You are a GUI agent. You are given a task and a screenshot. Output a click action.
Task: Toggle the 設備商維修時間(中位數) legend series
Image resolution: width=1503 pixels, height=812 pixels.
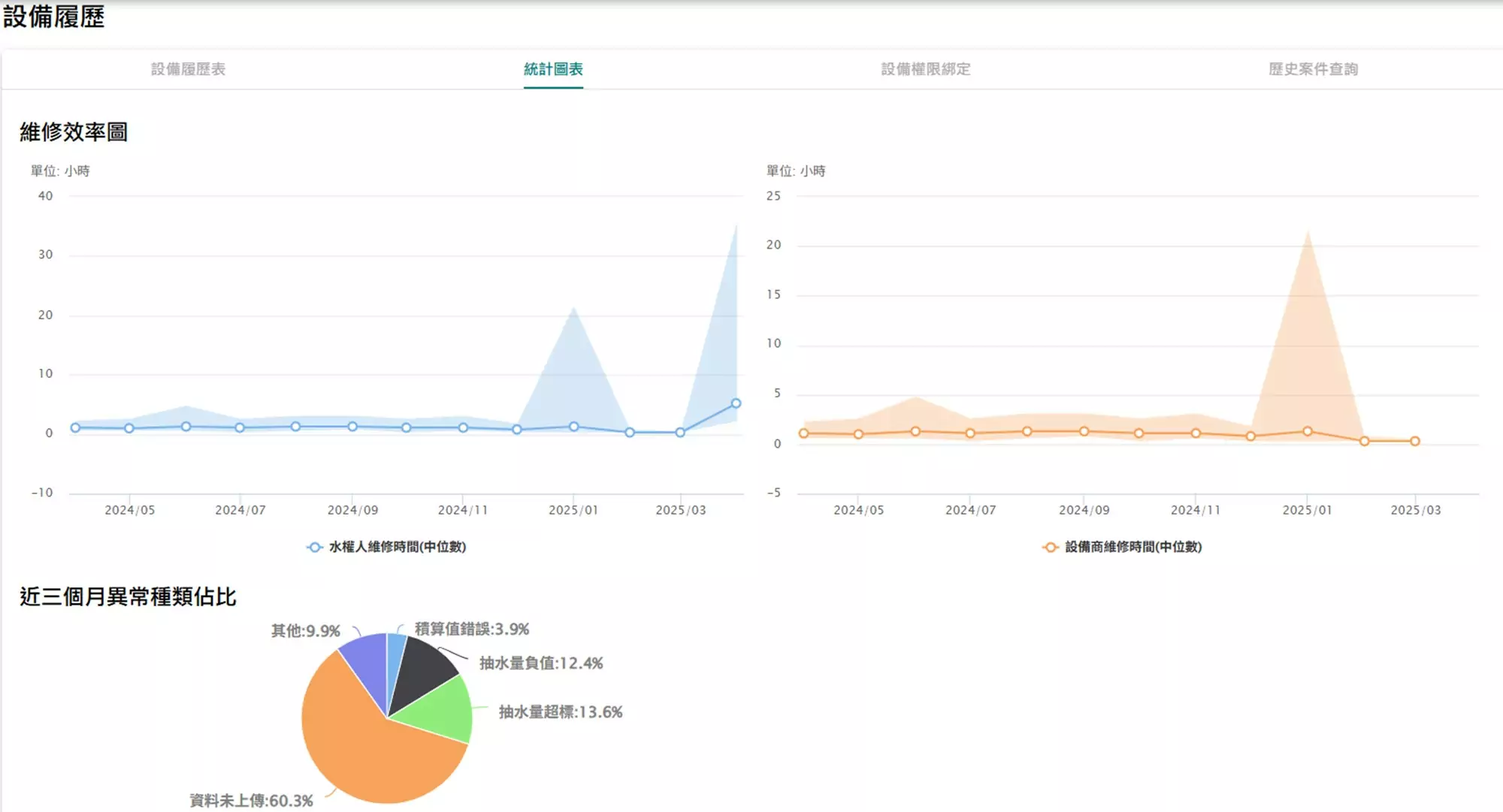1133,547
